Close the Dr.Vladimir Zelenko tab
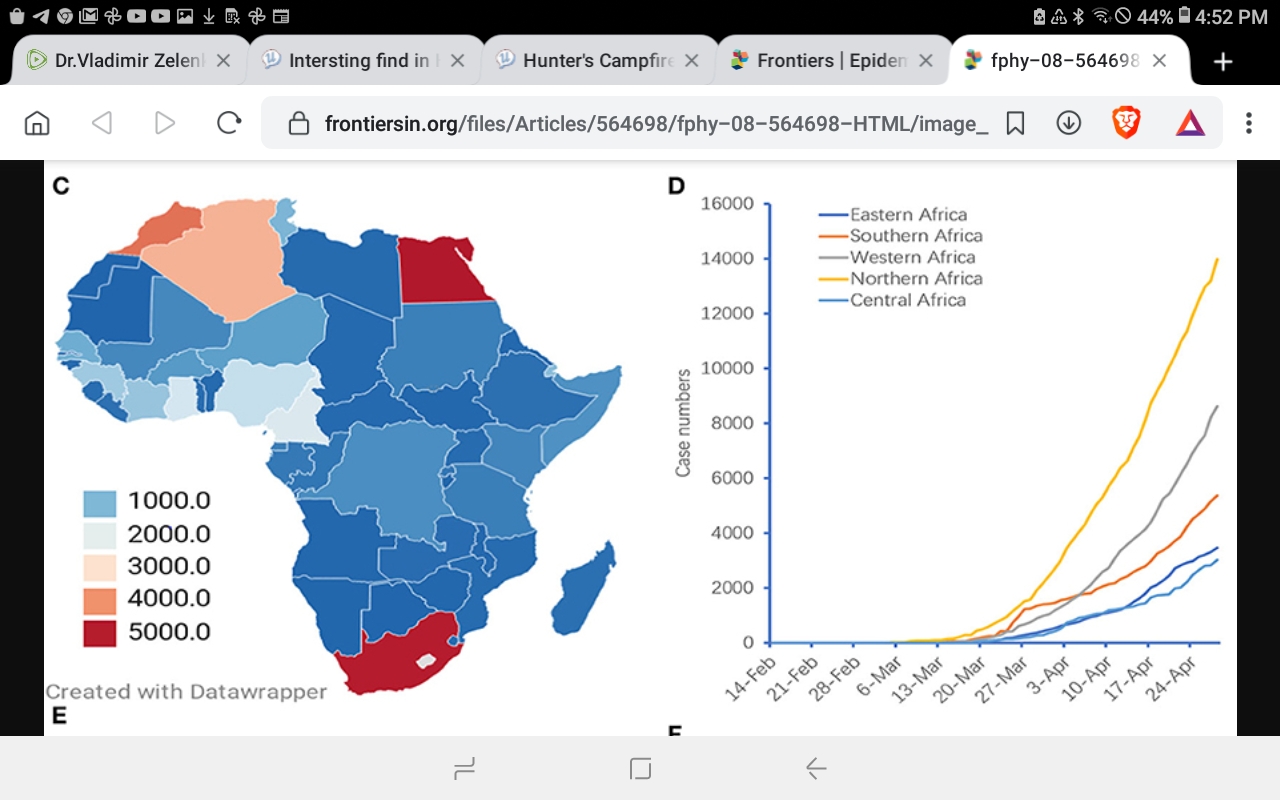1280x800 pixels. [223, 61]
